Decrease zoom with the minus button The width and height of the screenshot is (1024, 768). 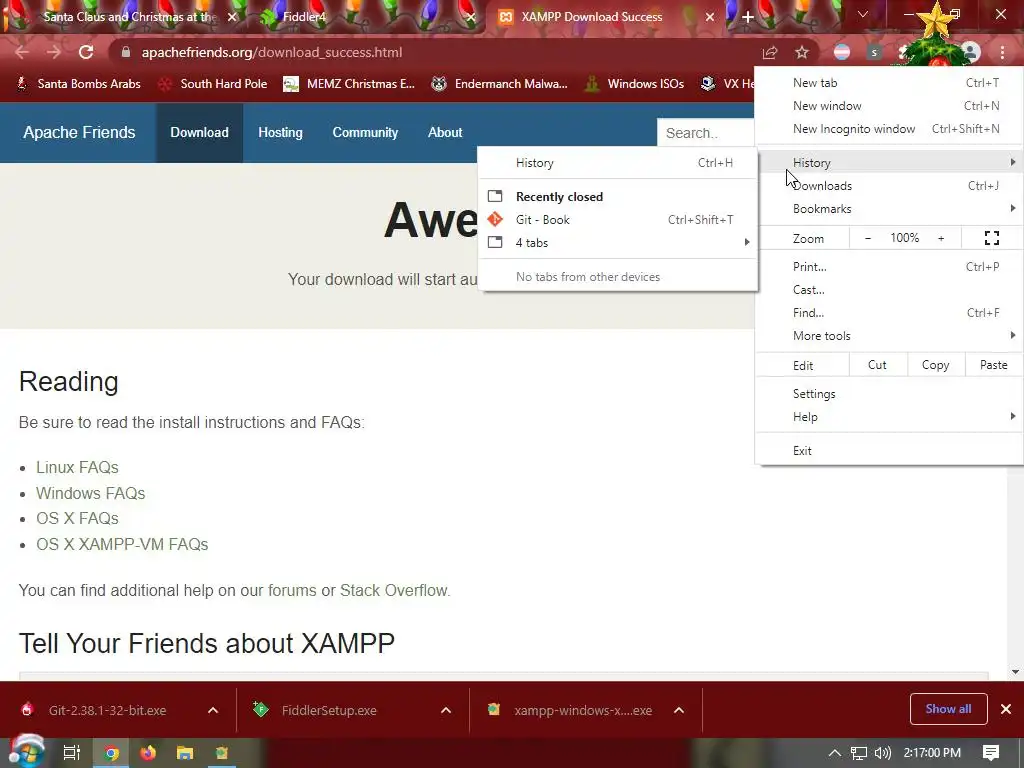868,238
